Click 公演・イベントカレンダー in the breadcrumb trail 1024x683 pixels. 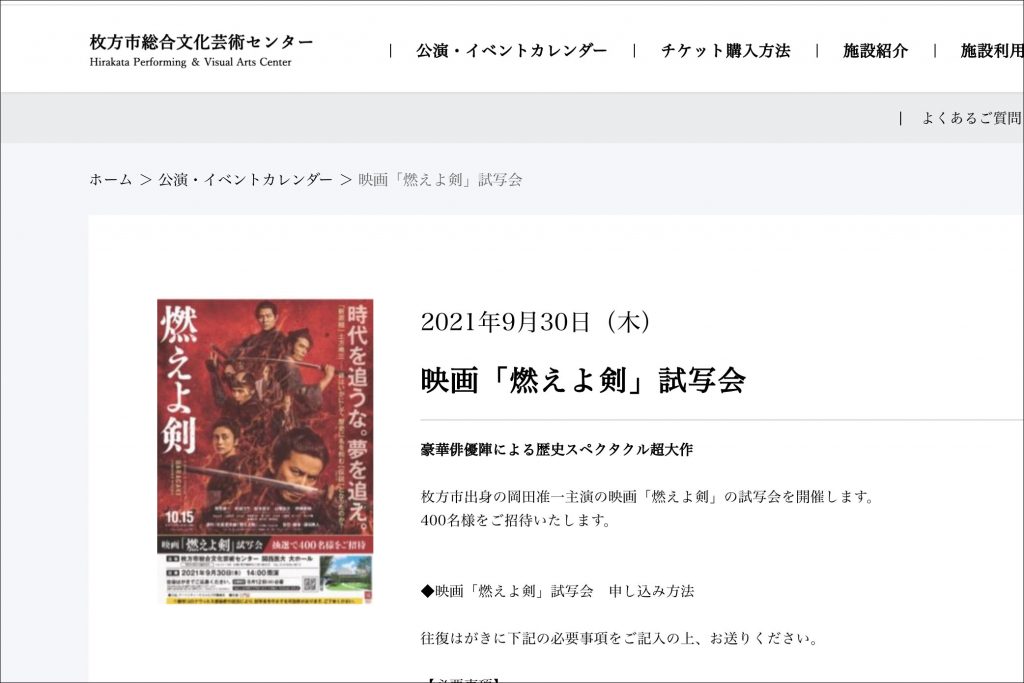click(245, 180)
